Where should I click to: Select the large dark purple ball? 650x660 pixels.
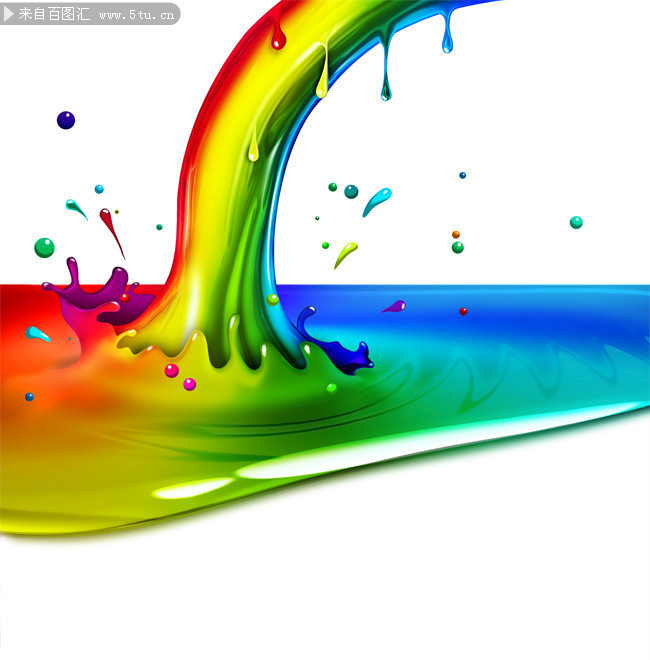[66, 120]
